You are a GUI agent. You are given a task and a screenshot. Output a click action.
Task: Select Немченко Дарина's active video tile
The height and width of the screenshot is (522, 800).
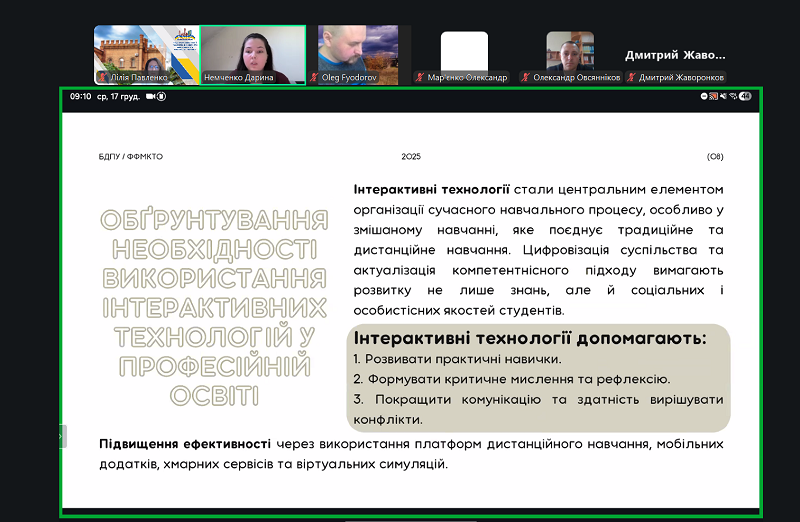click(x=253, y=50)
